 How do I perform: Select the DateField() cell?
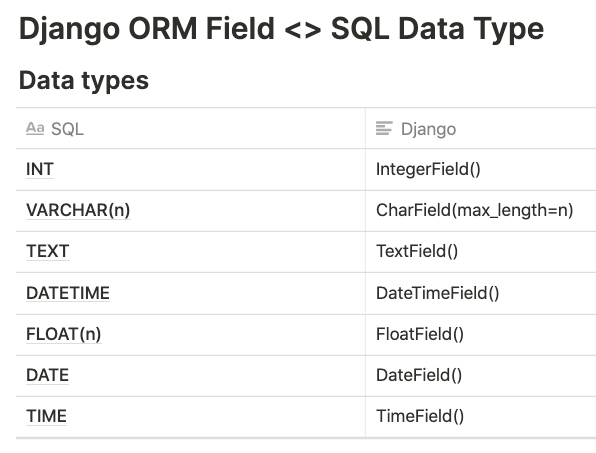(481, 376)
